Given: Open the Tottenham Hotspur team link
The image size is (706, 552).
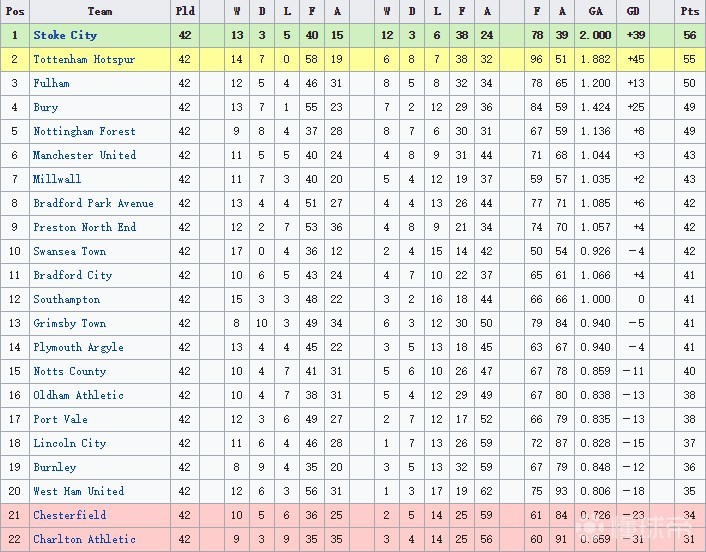Looking at the screenshot, I should click(84, 59).
